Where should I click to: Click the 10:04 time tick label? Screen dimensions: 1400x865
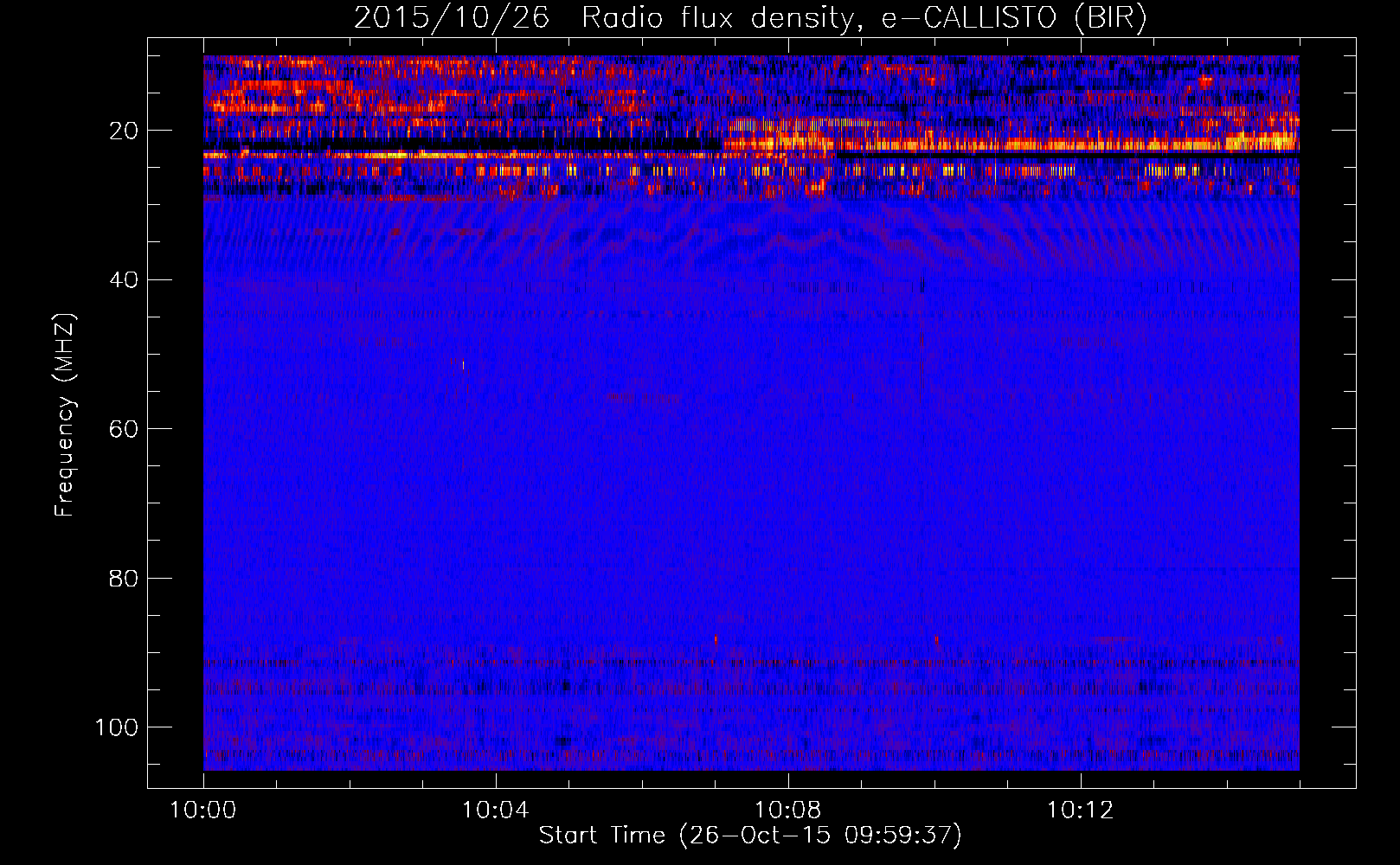tap(496, 811)
